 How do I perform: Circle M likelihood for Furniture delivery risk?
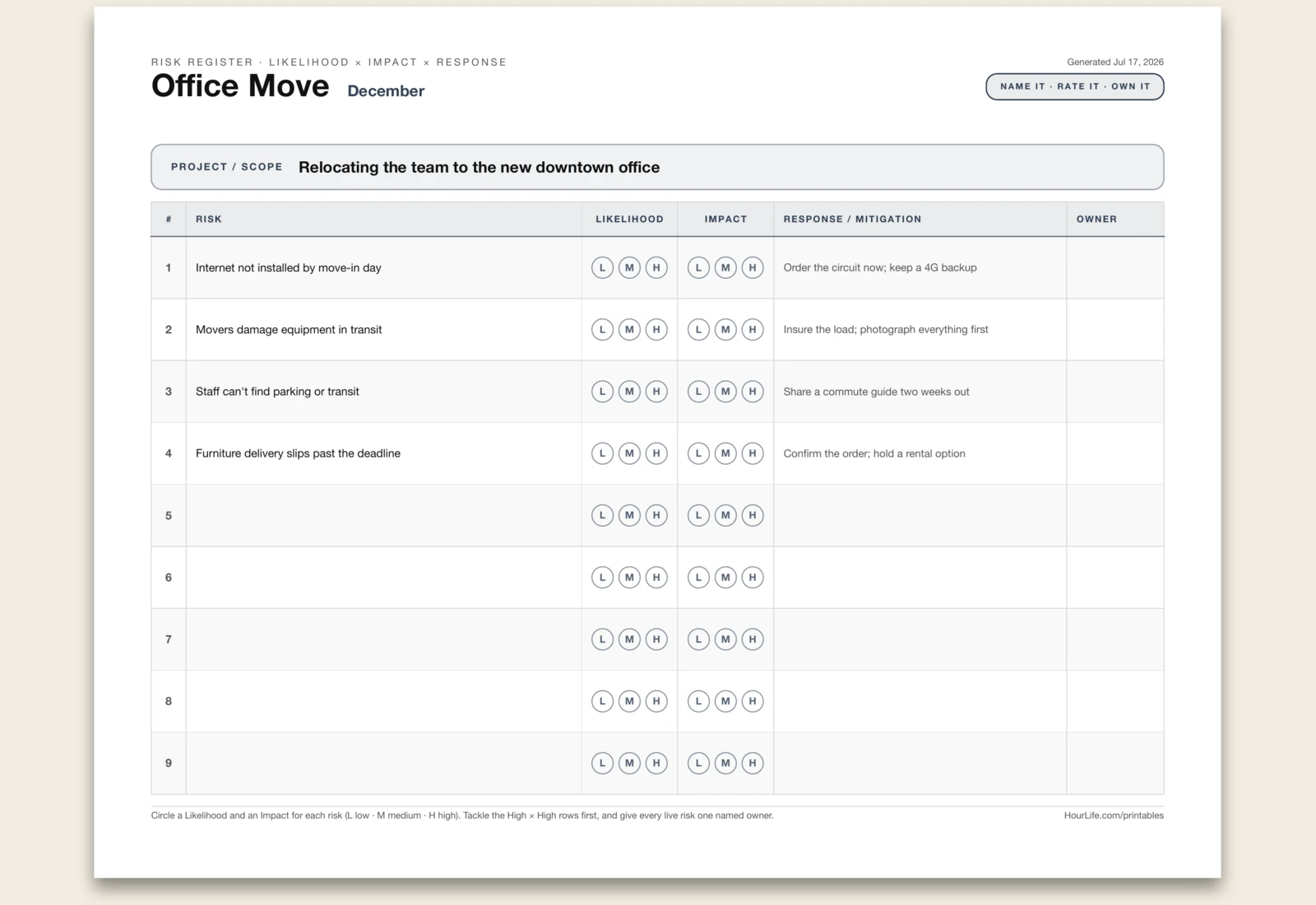[x=629, y=453]
